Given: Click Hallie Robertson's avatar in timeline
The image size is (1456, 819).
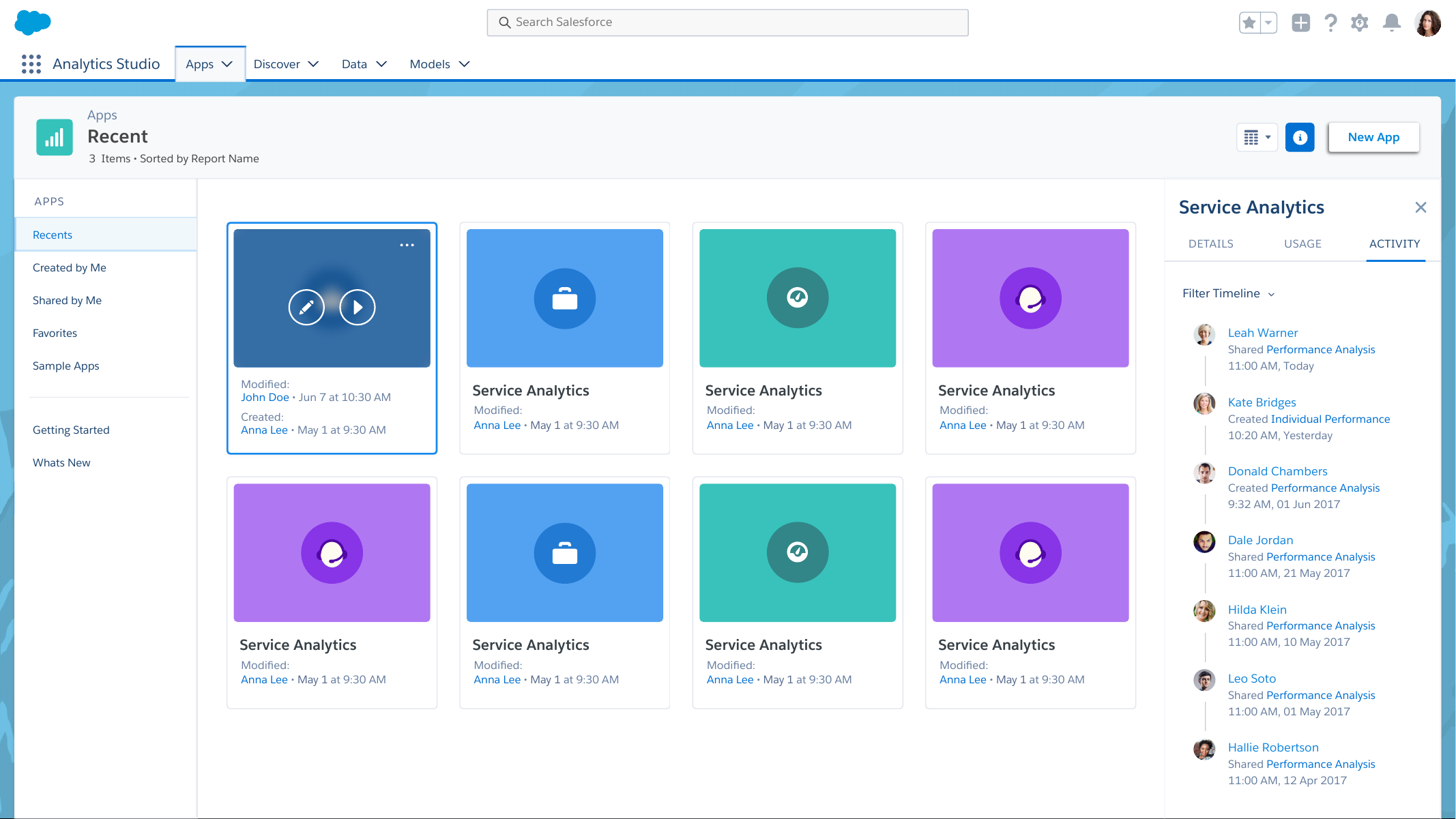Looking at the screenshot, I should click(1204, 749).
